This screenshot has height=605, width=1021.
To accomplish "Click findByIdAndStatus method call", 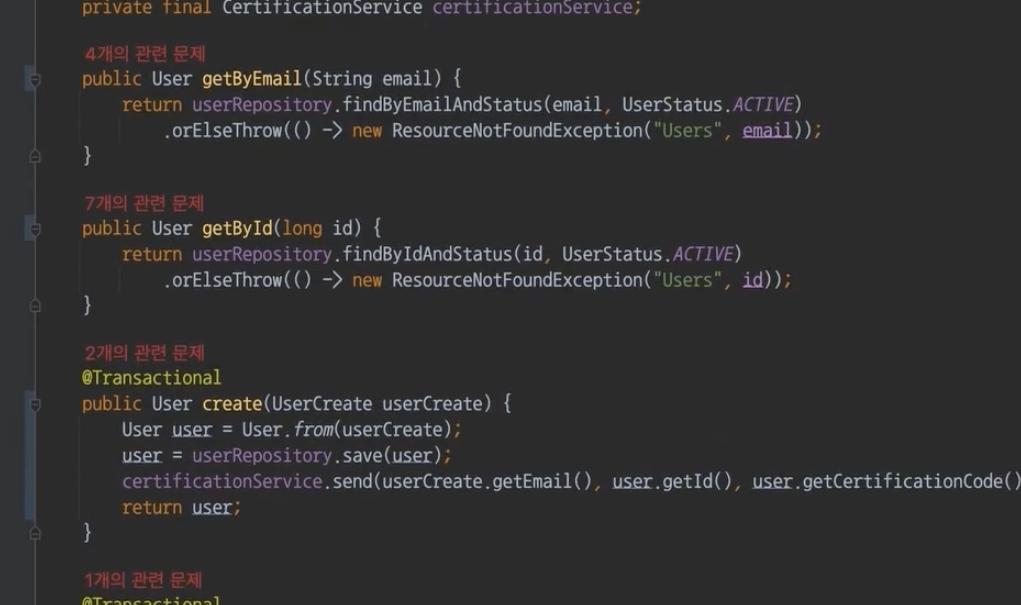I will coord(427,254).
